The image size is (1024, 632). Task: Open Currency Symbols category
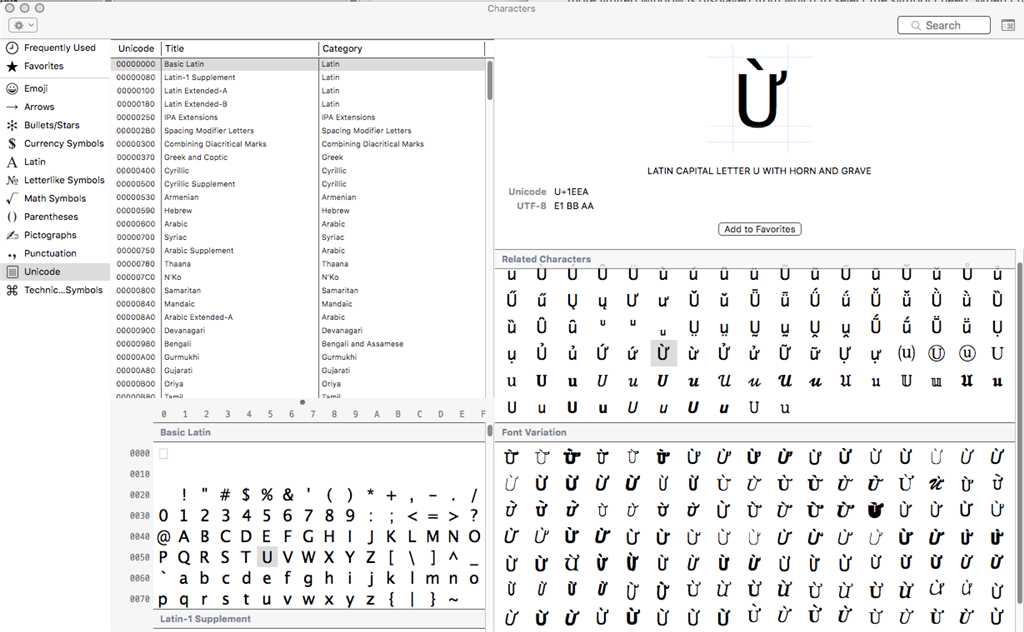(x=62, y=143)
